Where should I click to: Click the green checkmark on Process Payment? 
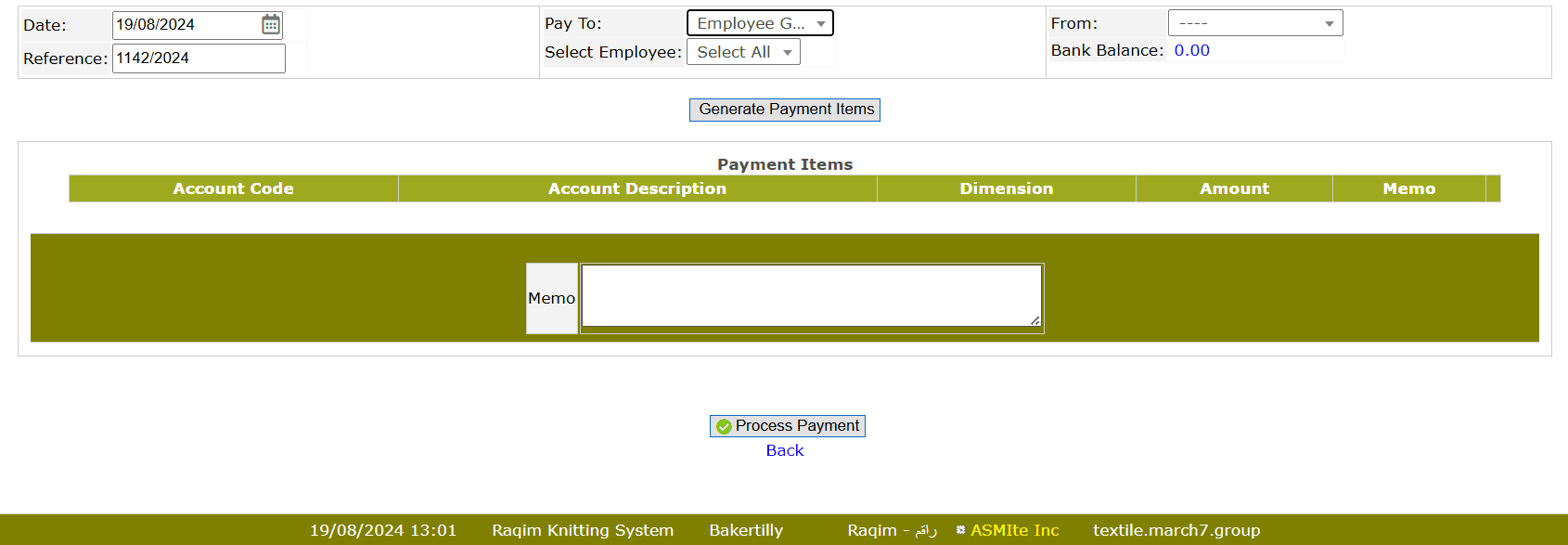[x=724, y=426]
